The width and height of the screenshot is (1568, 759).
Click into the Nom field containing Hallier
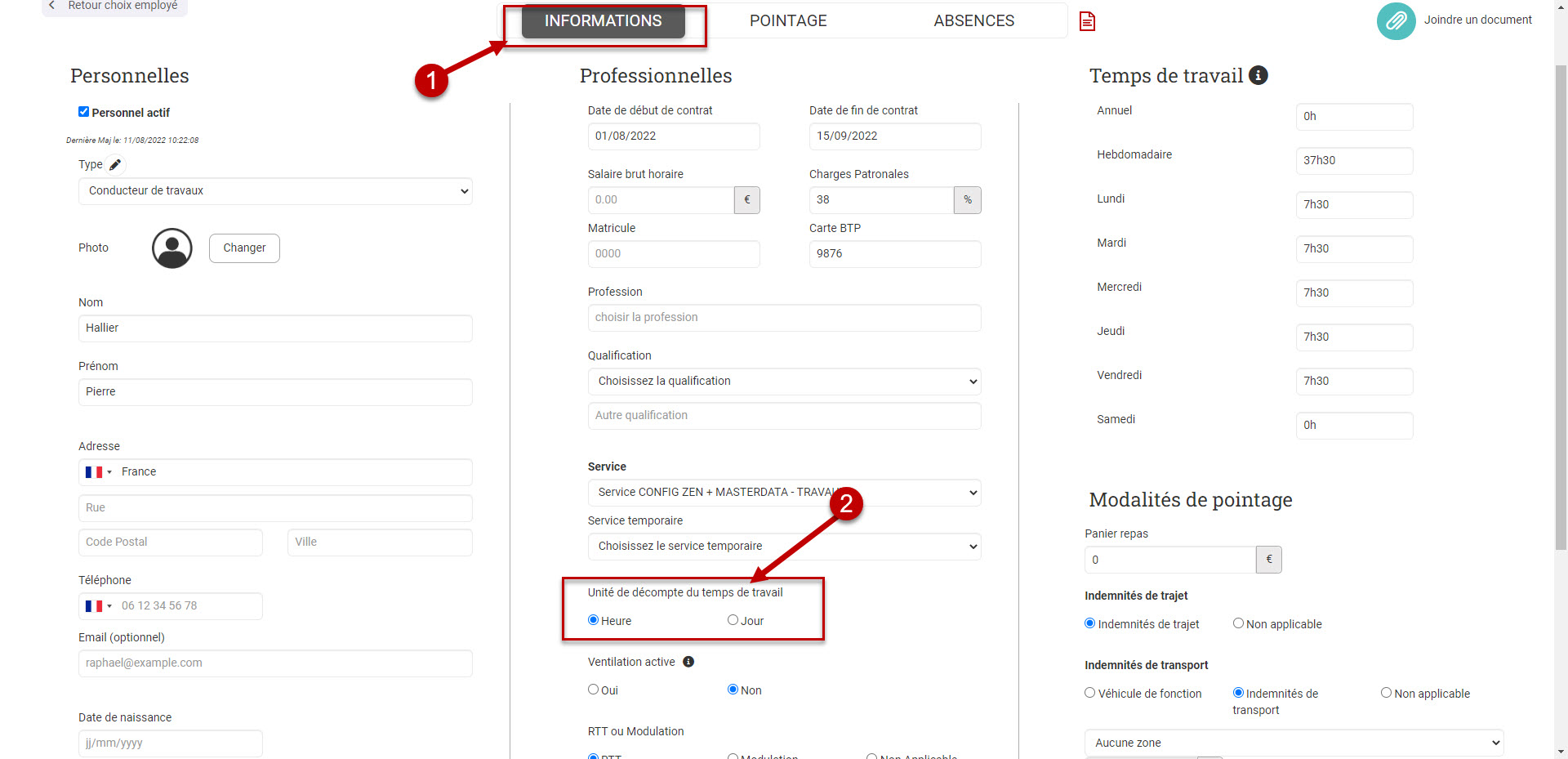(x=275, y=328)
